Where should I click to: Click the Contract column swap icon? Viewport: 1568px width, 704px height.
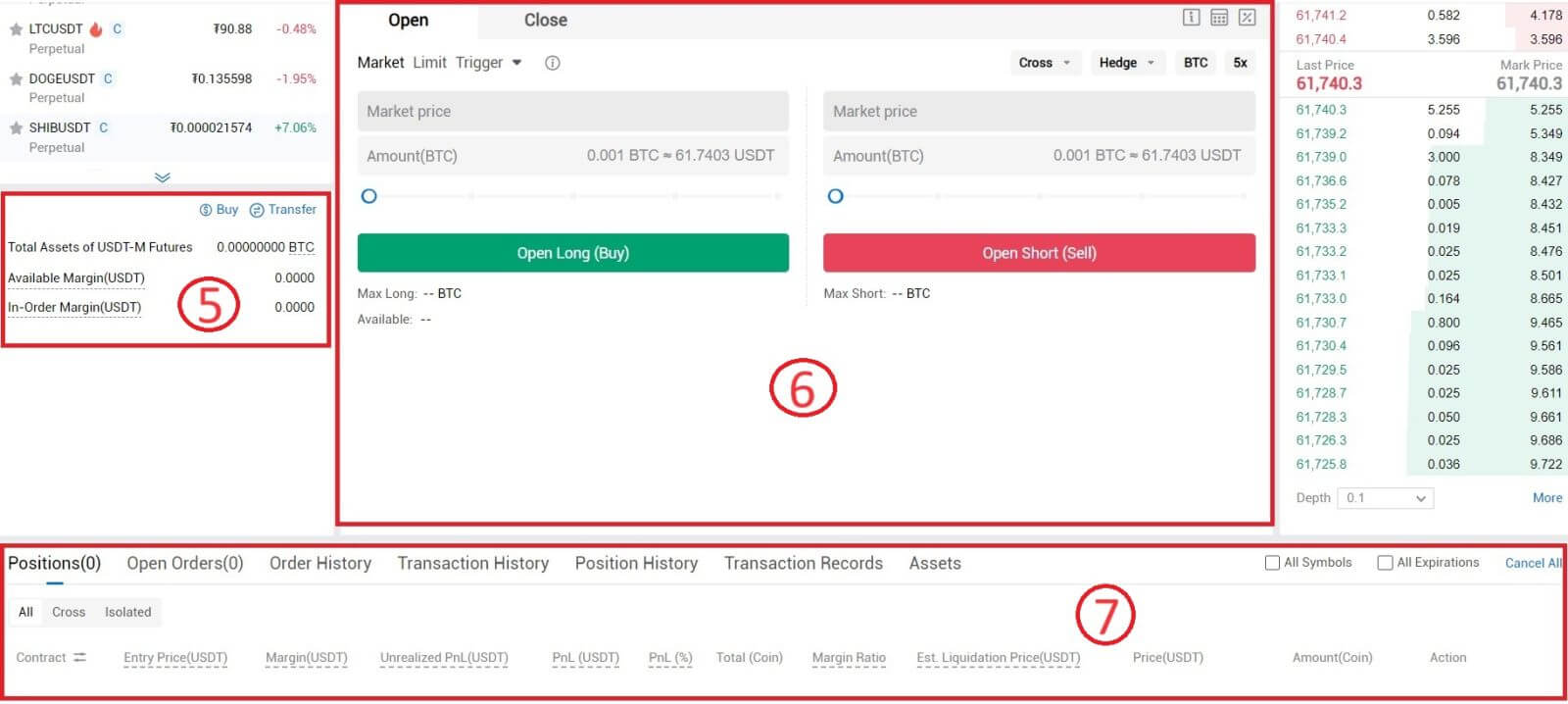click(79, 657)
